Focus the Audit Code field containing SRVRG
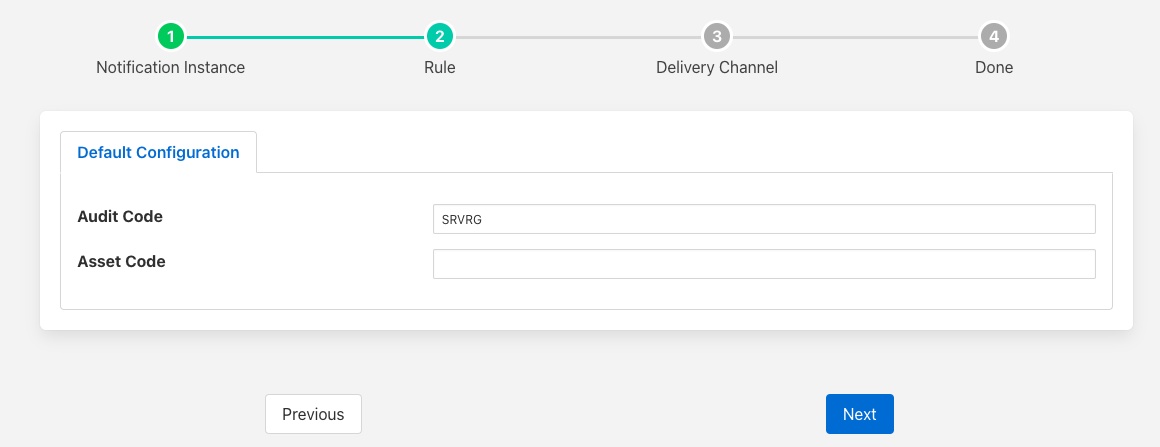Image resolution: width=1160 pixels, height=447 pixels. tap(763, 219)
